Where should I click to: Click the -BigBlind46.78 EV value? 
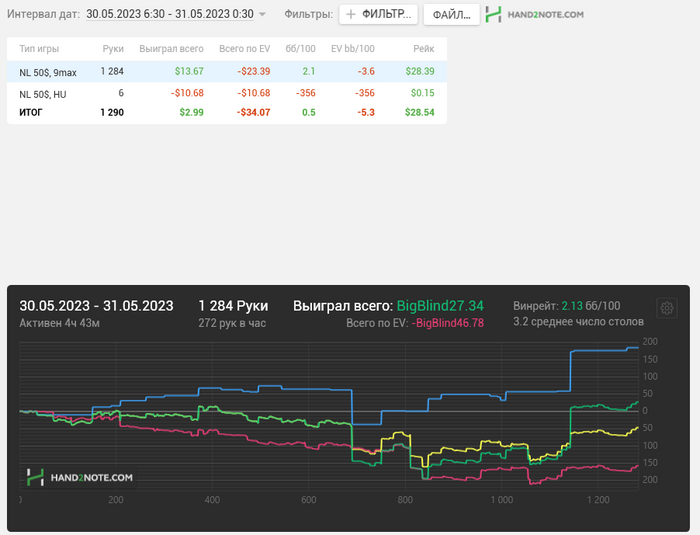[448, 323]
